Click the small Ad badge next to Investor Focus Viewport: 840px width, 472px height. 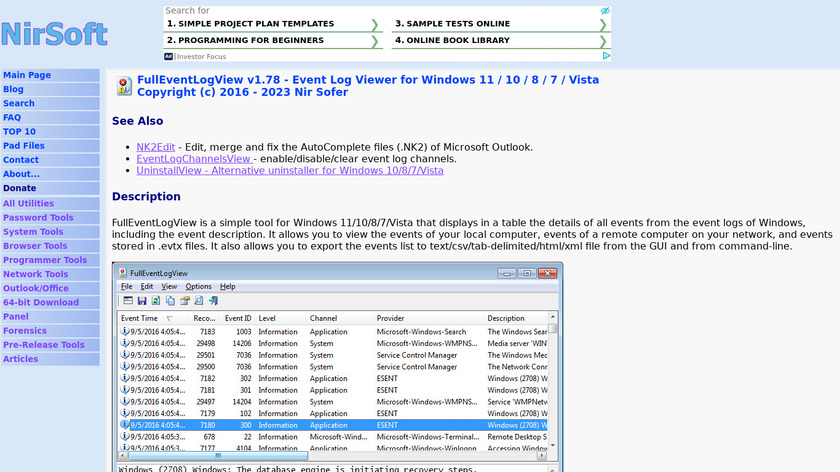tap(169, 57)
